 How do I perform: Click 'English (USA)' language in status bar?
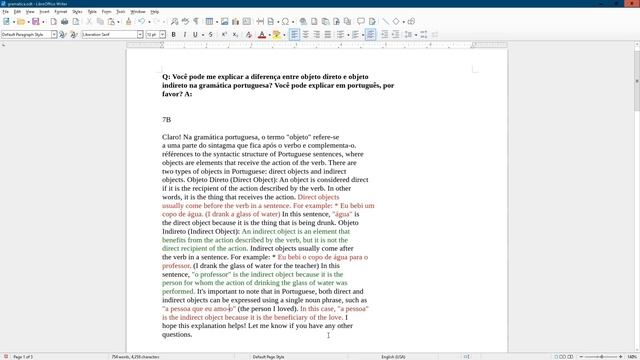[393, 357]
